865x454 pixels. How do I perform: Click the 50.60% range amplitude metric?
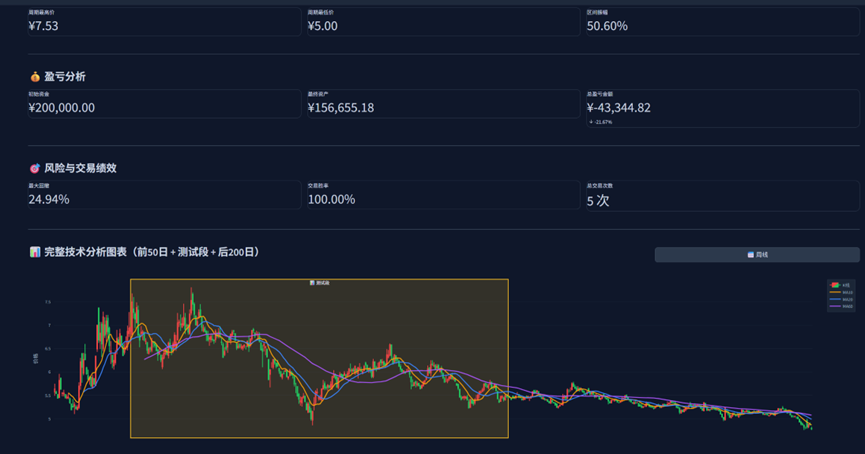click(x=607, y=26)
